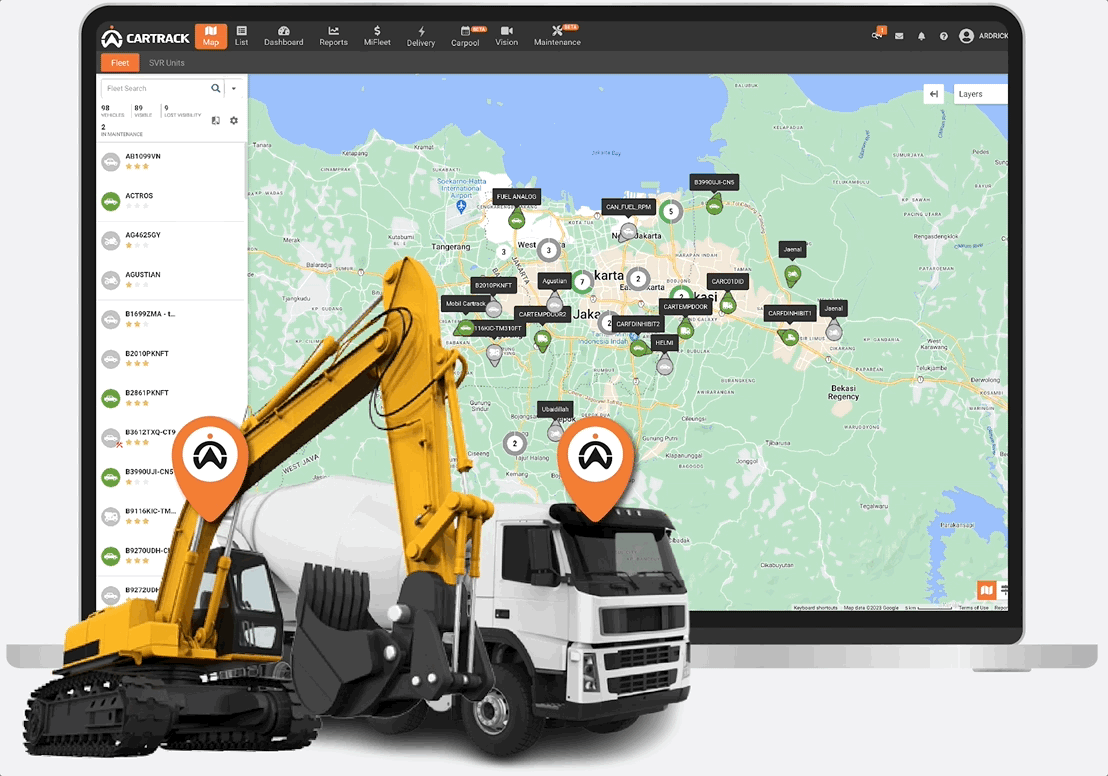The image size is (1108, 776).
Task: Select vehicle AB1099VN in the list
Action: coord(170,161)
